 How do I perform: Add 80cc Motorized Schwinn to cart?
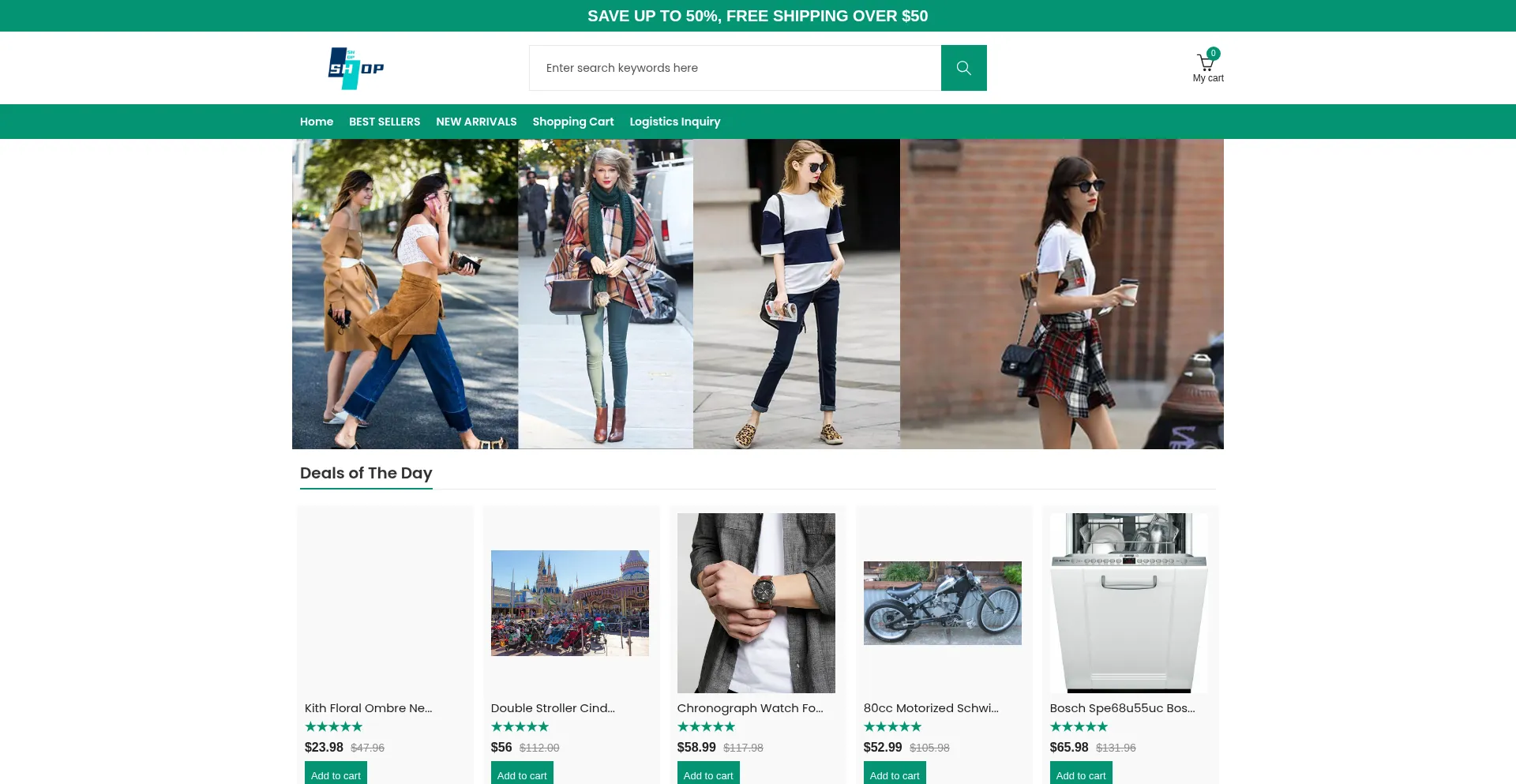click(895, 775)
